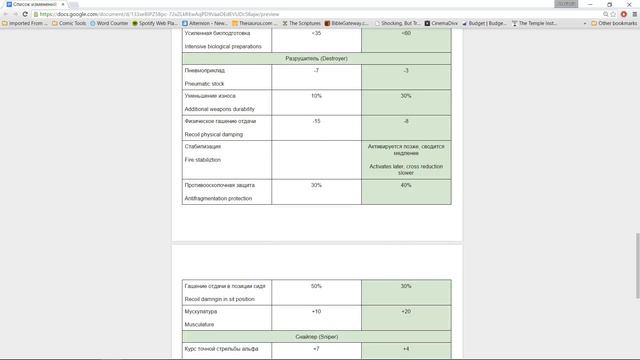Open the Word Counter bookmark
The width and height of the screenshot is (640, 360).
tap(109, 23)
